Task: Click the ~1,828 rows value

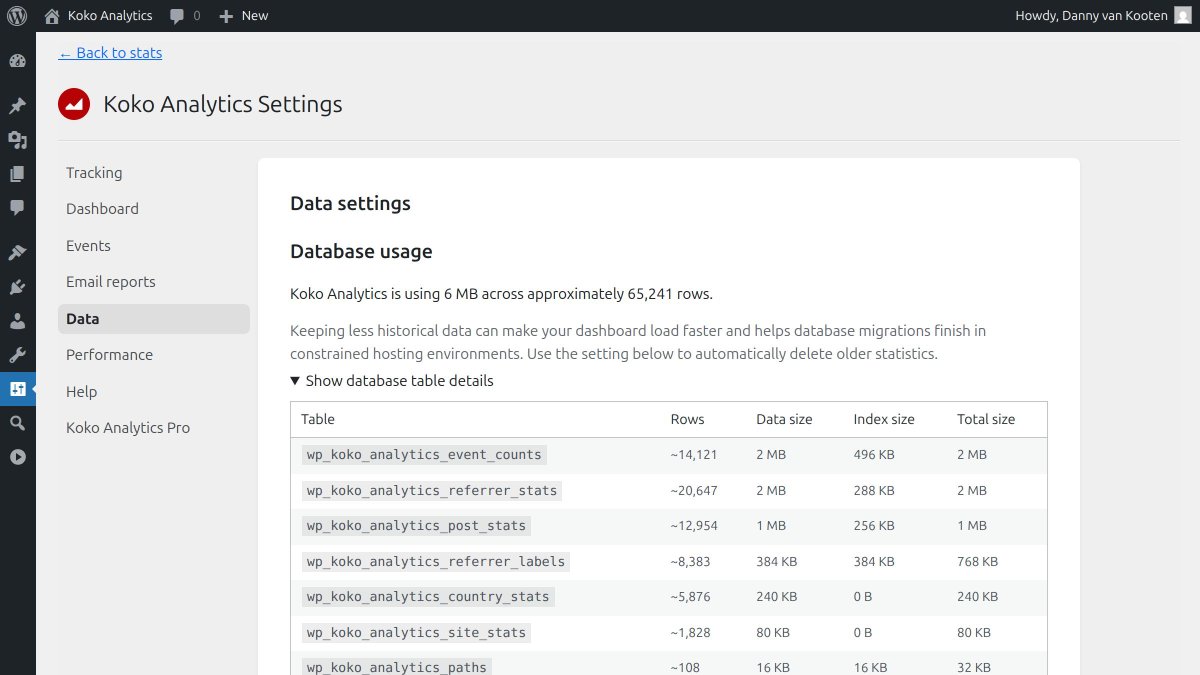Action: point(690,633)
